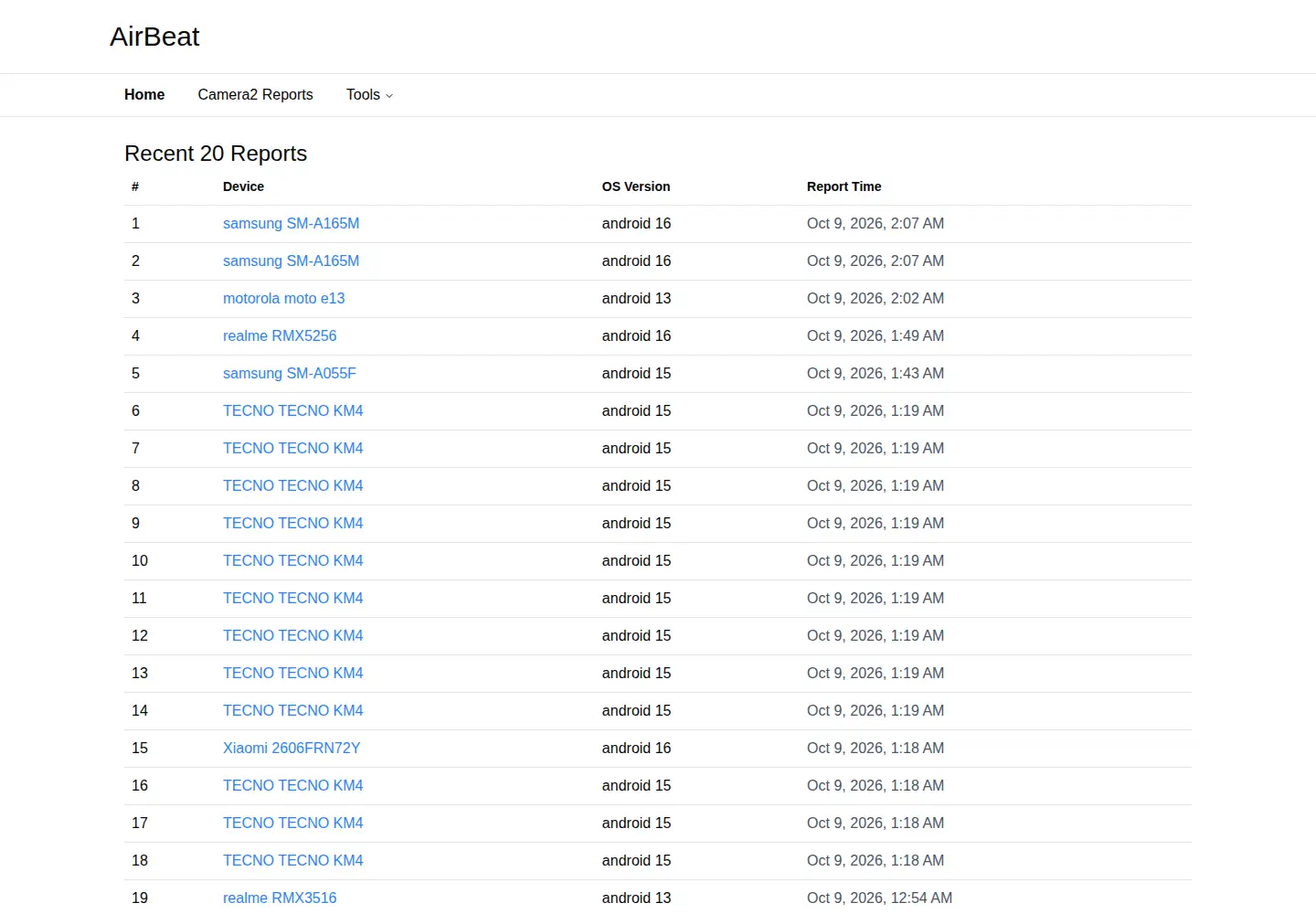Go to the Home nav item
Image resolution: width=1316 pixels, height=914 pixels.
pyautogui.click(x=144, y=95)
